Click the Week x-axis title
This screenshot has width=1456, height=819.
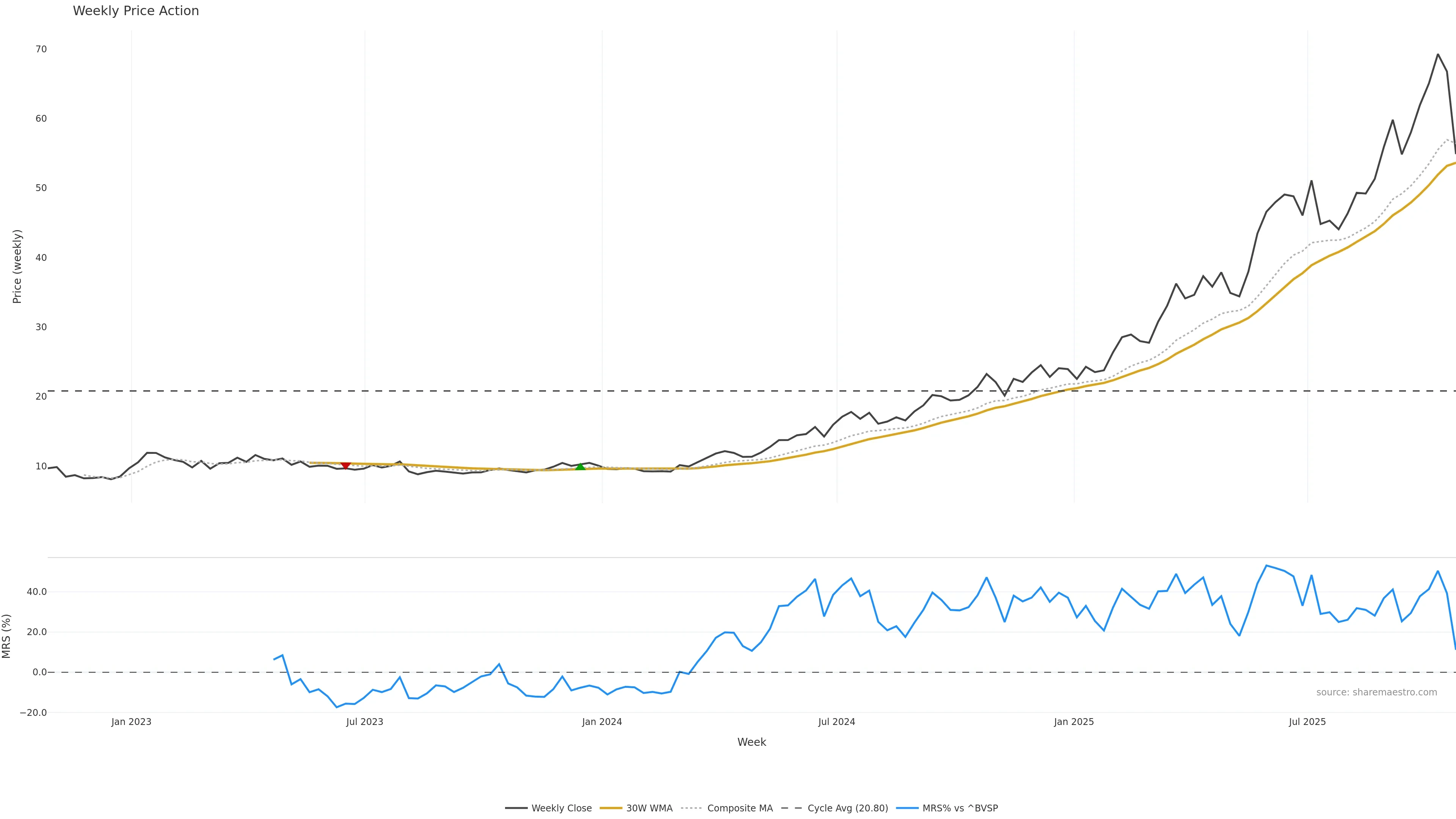(x=751, y=742)
